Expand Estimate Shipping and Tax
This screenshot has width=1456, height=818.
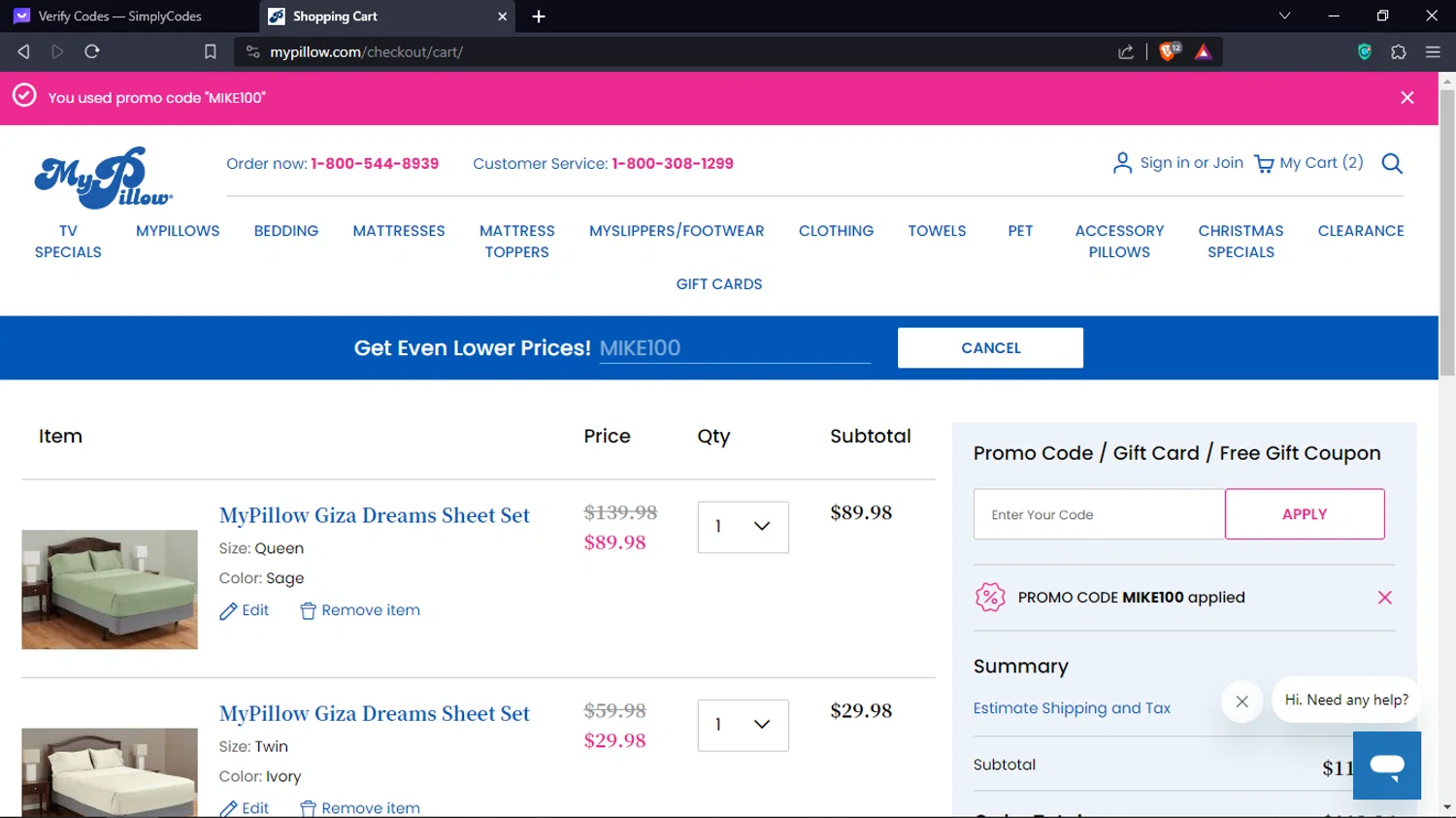tap(1072, 708)
